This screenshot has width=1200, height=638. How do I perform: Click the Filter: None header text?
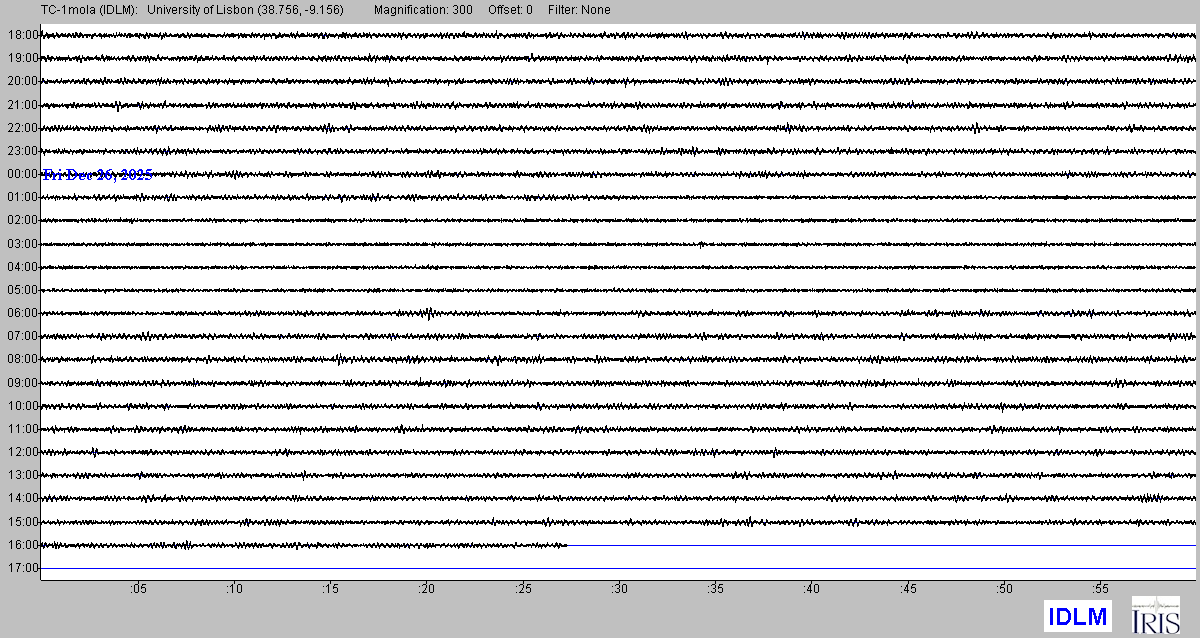click(577, 10)
